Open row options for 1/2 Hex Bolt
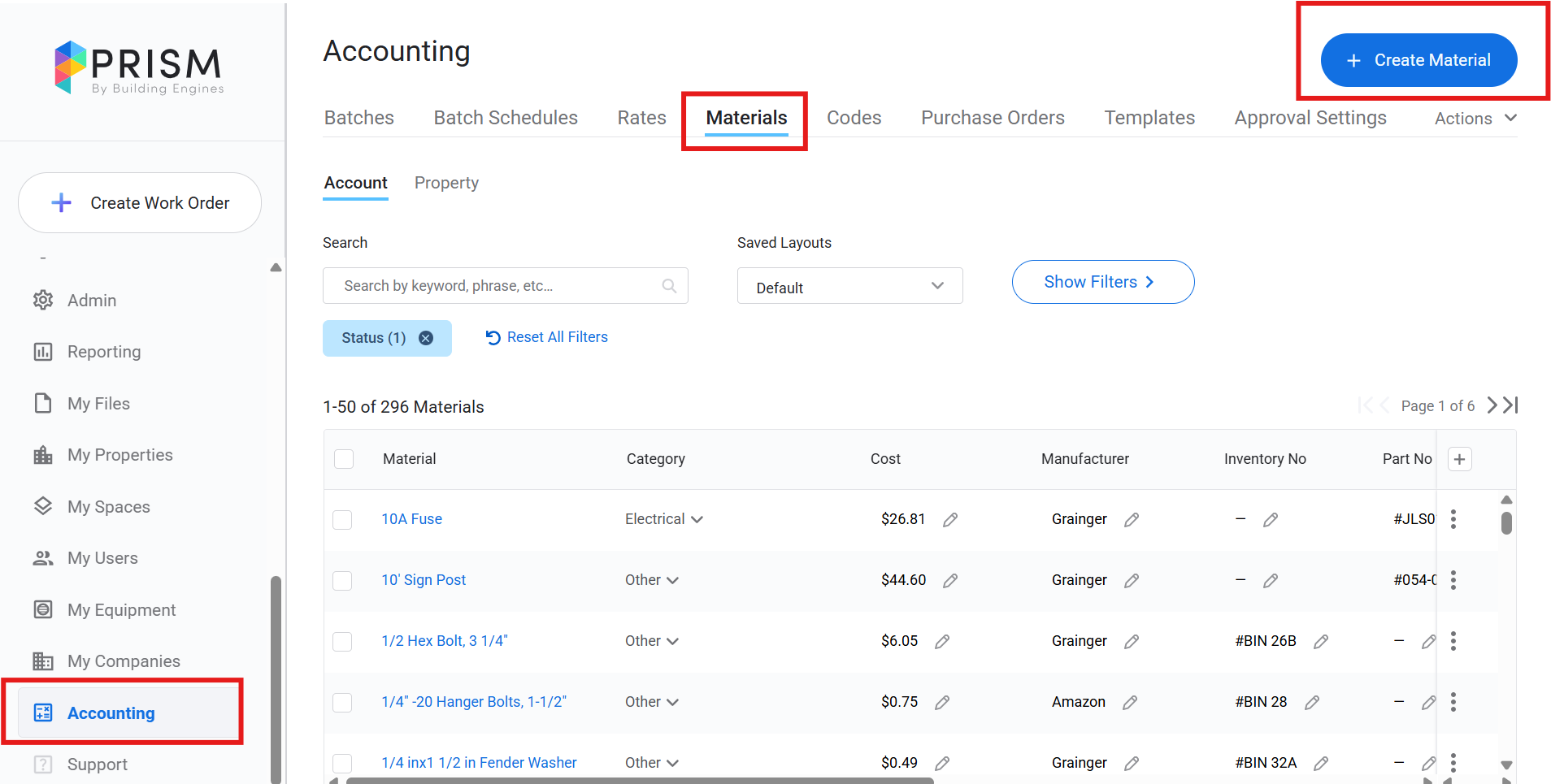Viewport: 1551px width, 784px height. (x=1453, y=641)
